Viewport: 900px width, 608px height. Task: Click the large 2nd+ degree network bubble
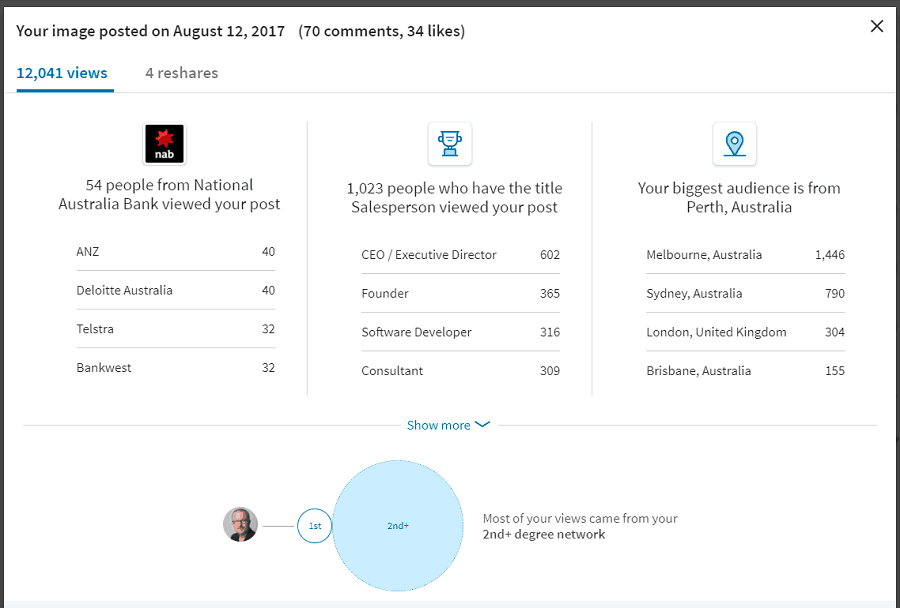[398, 525]
